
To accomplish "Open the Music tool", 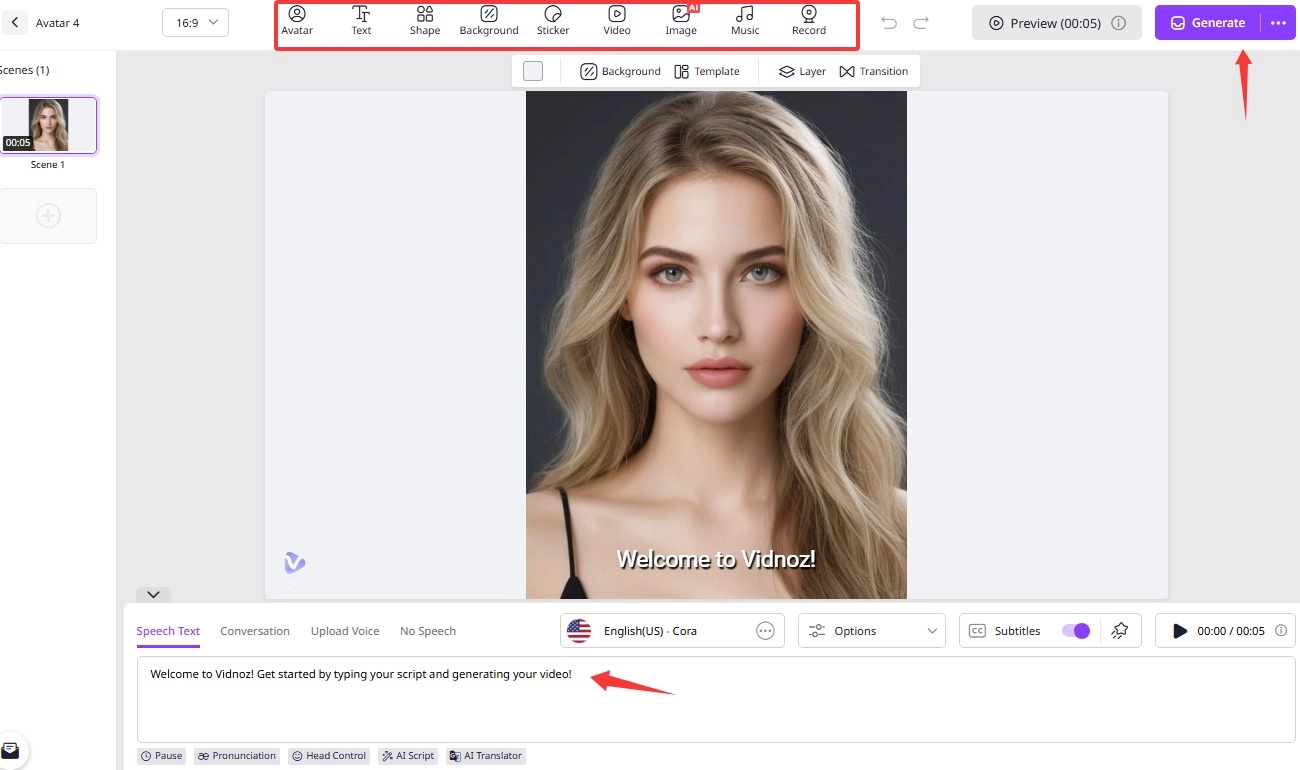I will point(745,20).
